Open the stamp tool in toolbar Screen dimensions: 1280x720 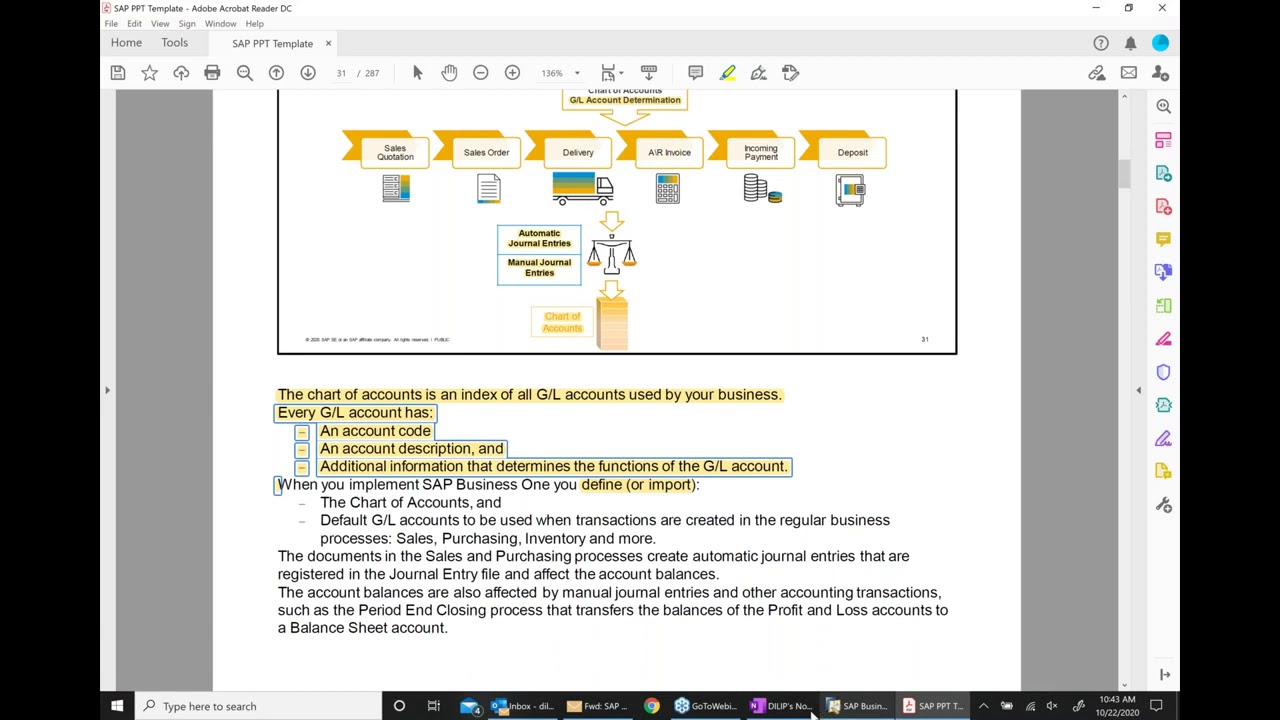pos(791,73)
